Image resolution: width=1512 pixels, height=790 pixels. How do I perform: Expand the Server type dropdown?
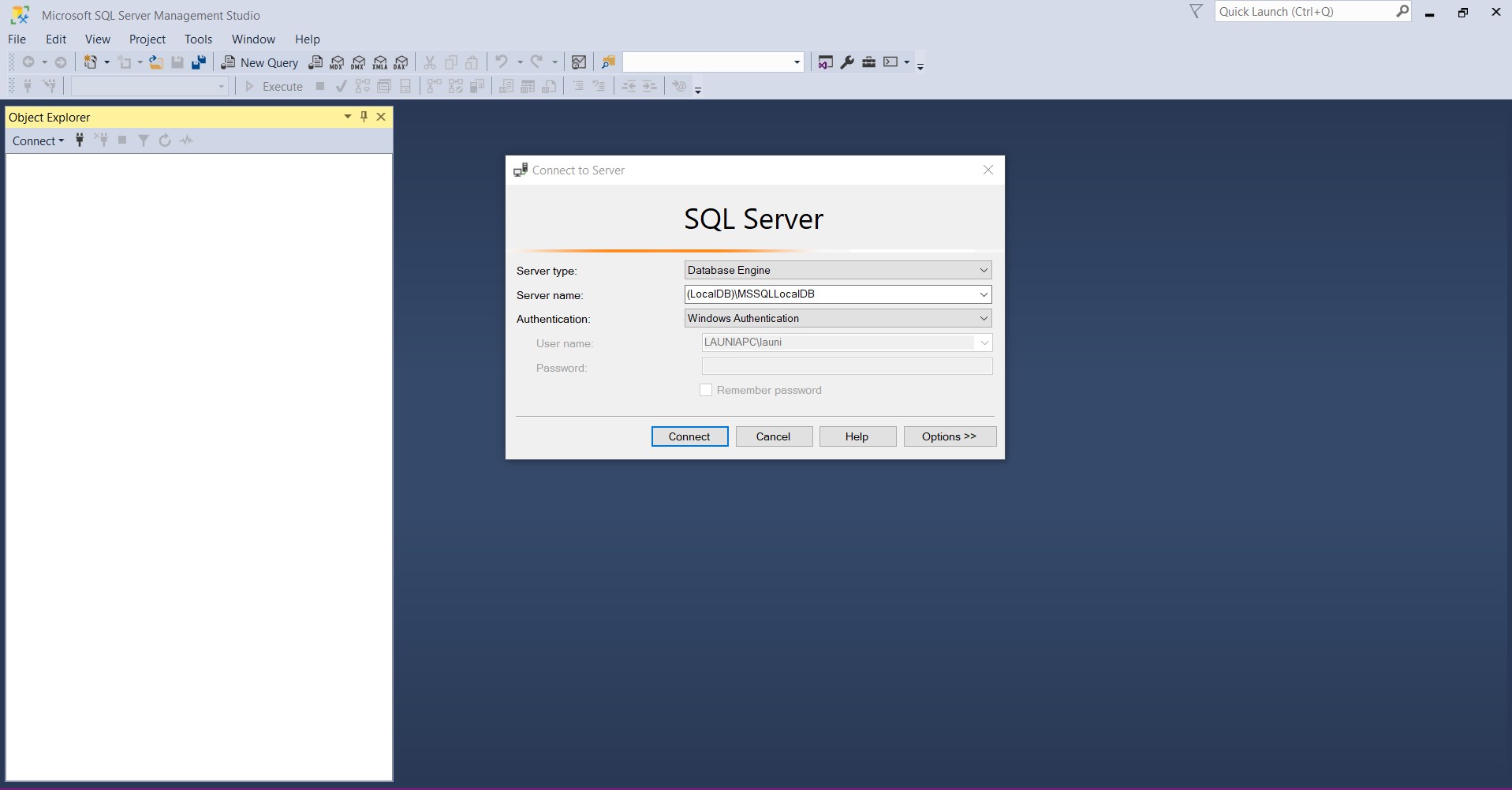[984, 270]
